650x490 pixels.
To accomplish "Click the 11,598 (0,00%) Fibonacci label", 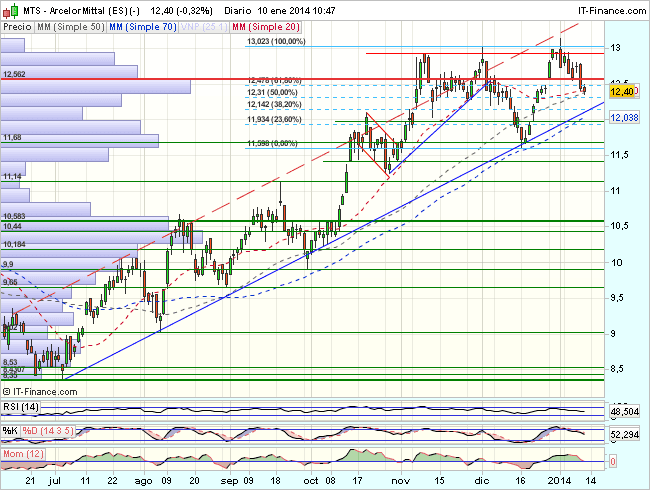I will pos(272,143).
